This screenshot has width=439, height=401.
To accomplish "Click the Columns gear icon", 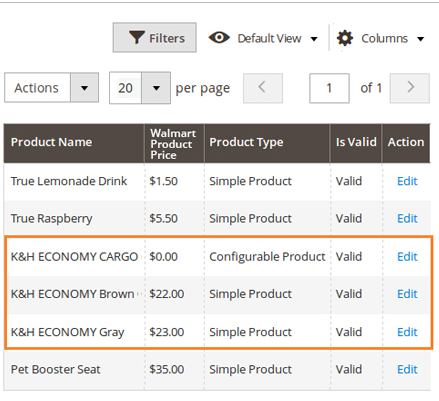I will (345, 38).
